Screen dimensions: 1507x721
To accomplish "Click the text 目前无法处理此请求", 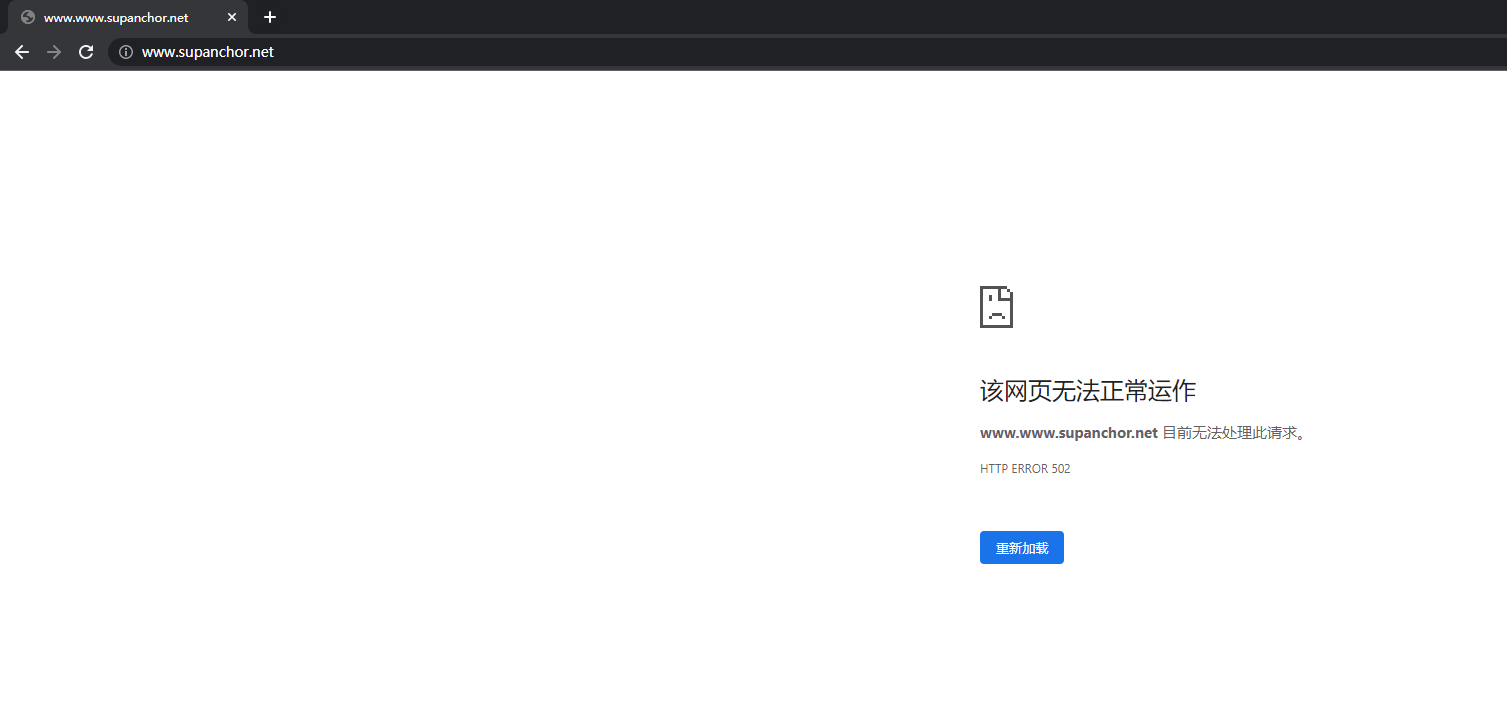I will 1233,433.
